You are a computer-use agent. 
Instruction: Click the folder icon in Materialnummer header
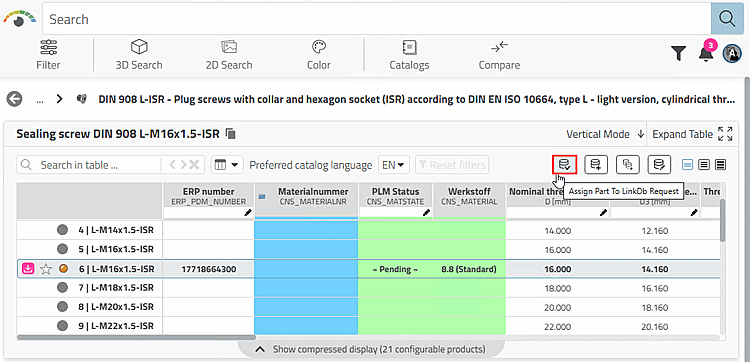tap(261, 196)
